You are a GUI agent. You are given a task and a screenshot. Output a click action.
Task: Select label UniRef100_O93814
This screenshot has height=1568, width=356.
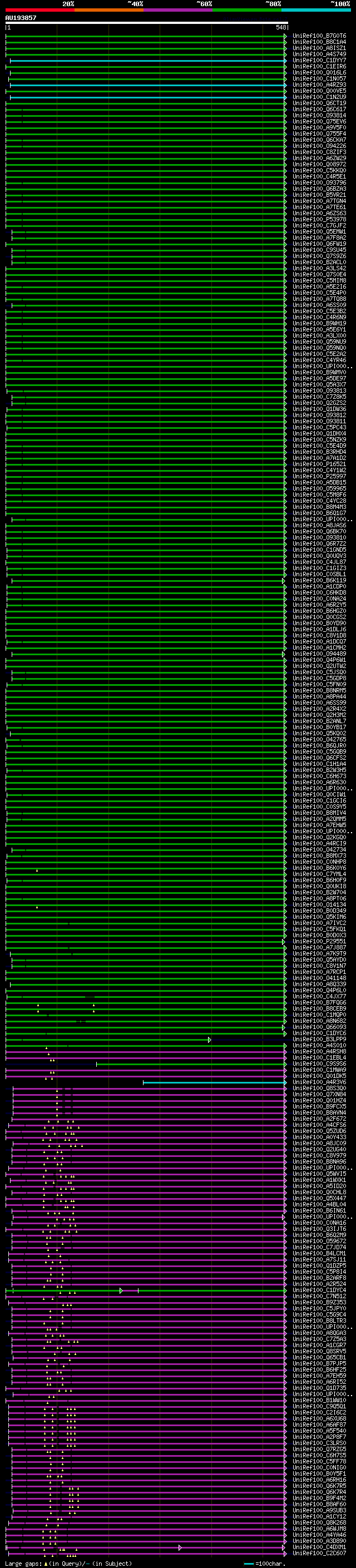(319, 115)
